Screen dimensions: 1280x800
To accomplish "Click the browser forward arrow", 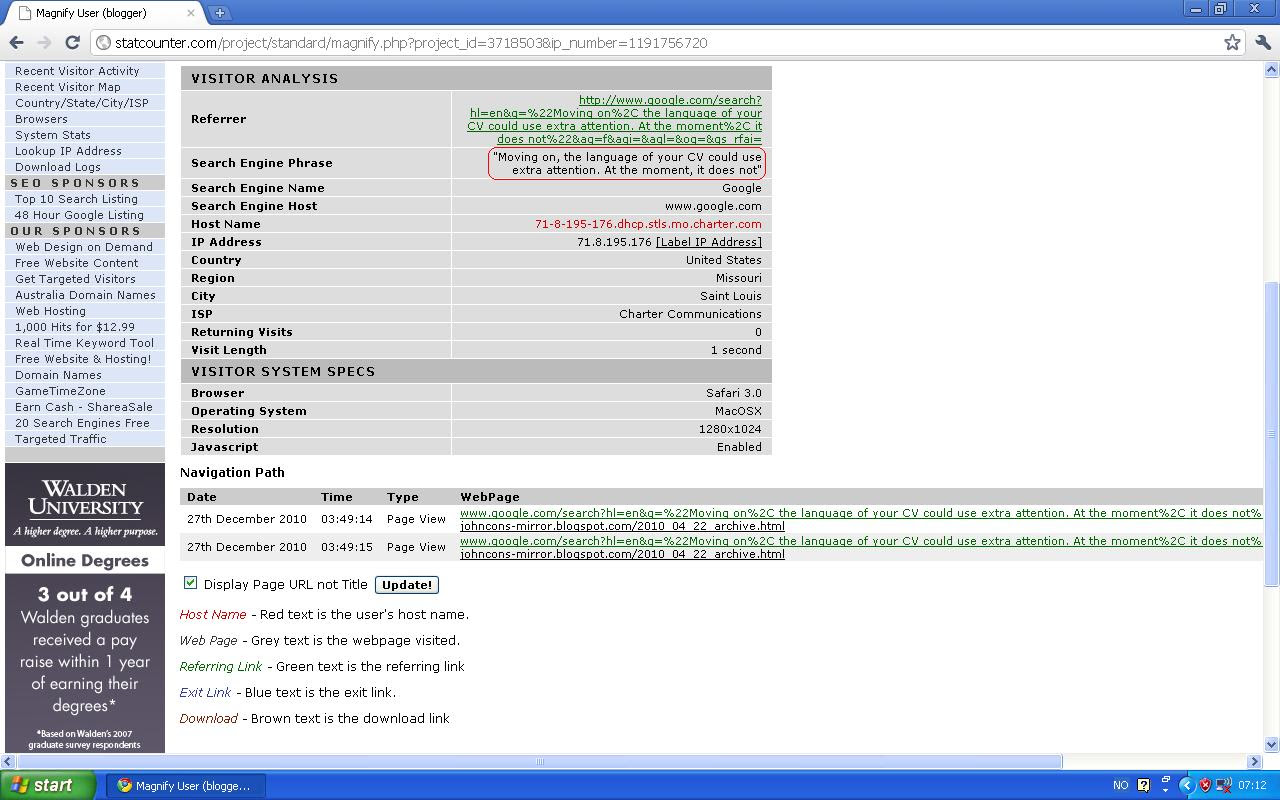I will [44, 42].
